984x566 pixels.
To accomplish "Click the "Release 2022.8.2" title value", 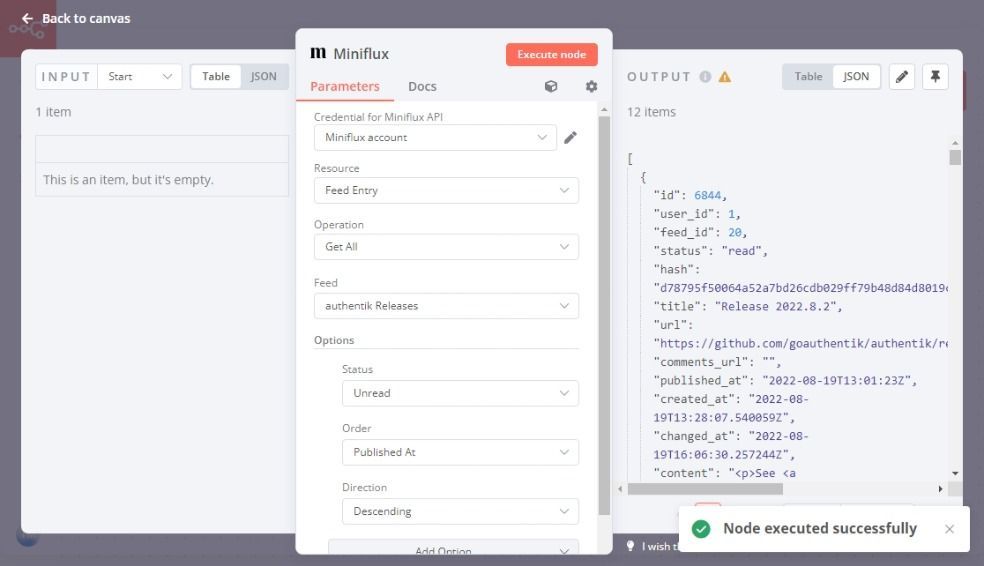I will [x=778, y=306].
